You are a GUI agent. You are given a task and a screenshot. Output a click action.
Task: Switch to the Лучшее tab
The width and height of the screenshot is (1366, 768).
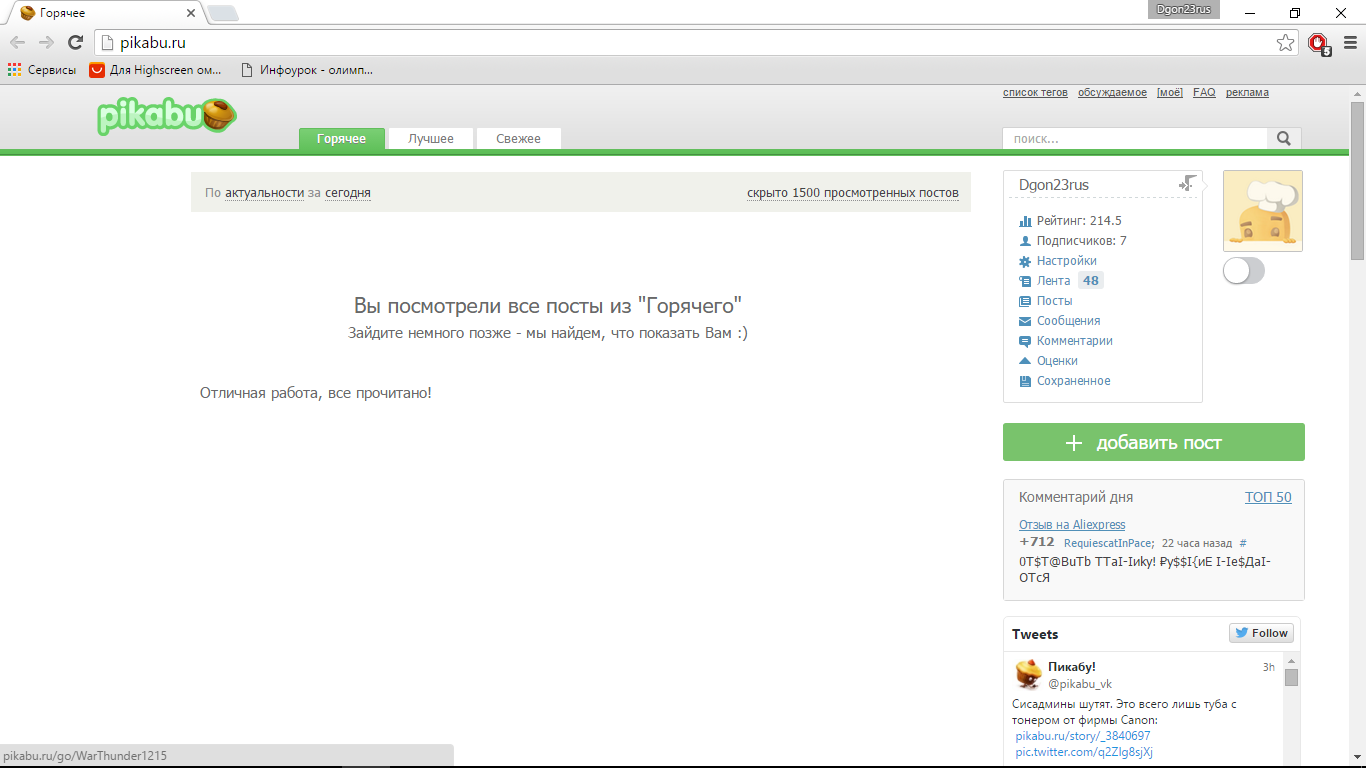431,139
